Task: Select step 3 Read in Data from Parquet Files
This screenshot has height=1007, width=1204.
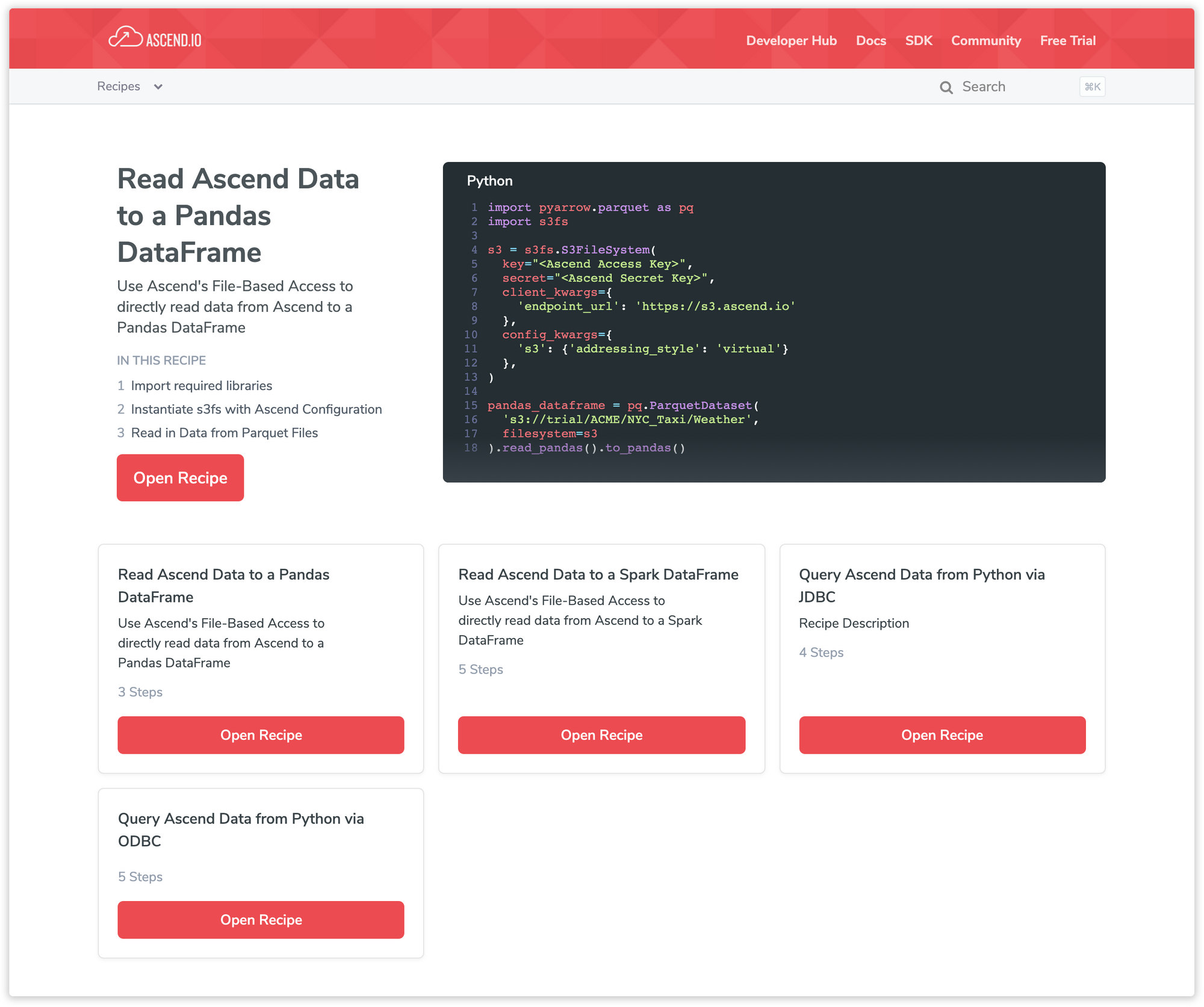Action: click(217, 433)
